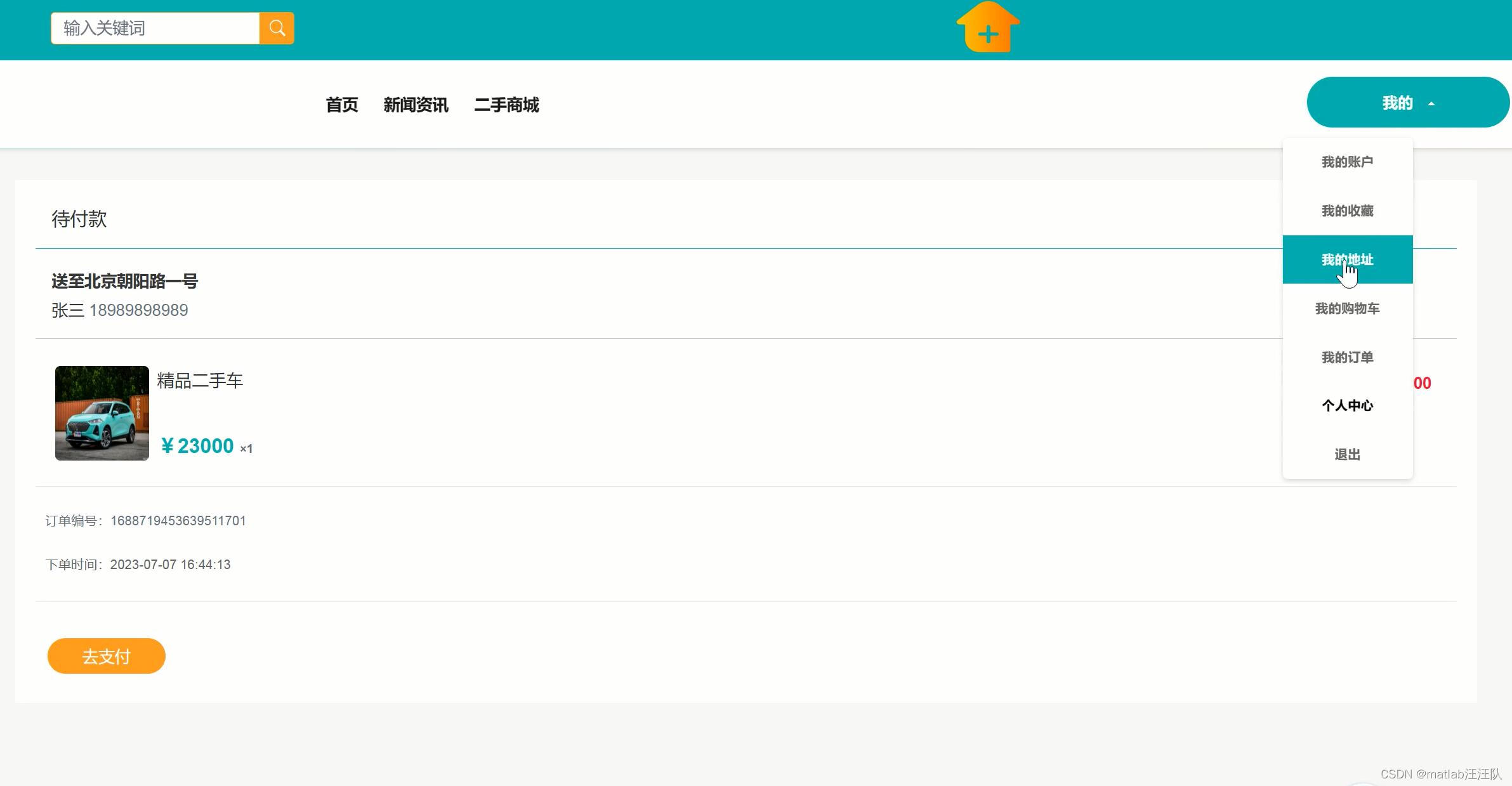Click the orange search magnifier icon
This screenshot has height=786, width=1512.
[x=277, y=29]
